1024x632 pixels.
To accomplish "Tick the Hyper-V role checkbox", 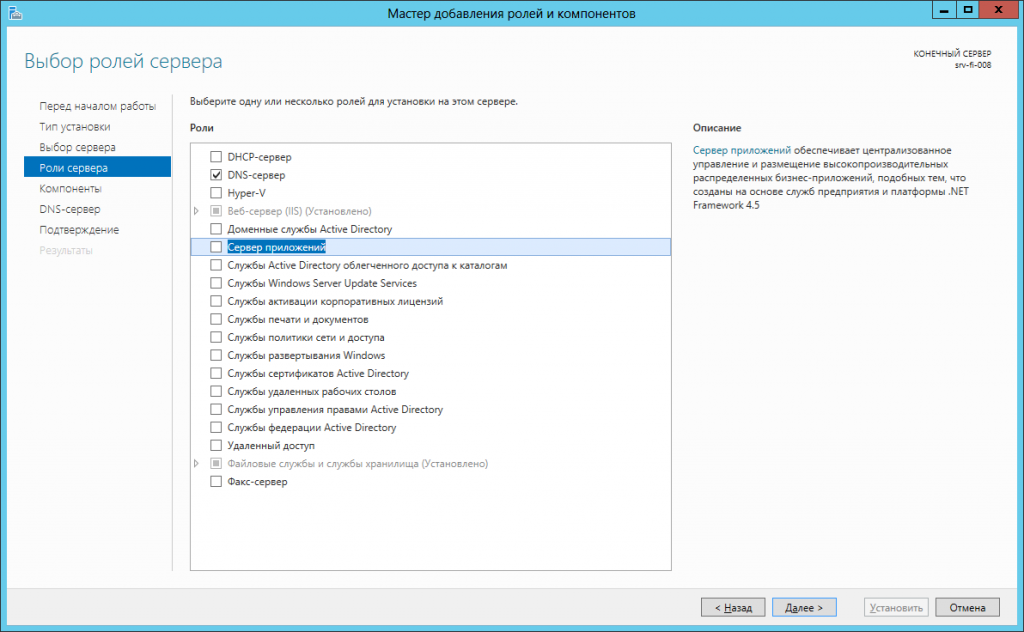I will click(x=215, y=193).
